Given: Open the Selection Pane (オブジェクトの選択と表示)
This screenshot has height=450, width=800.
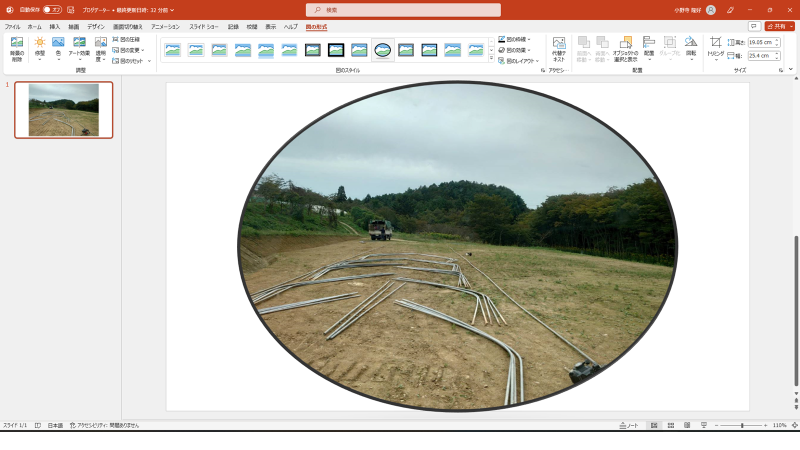Looking at the screenshot, I should (625, 48).
